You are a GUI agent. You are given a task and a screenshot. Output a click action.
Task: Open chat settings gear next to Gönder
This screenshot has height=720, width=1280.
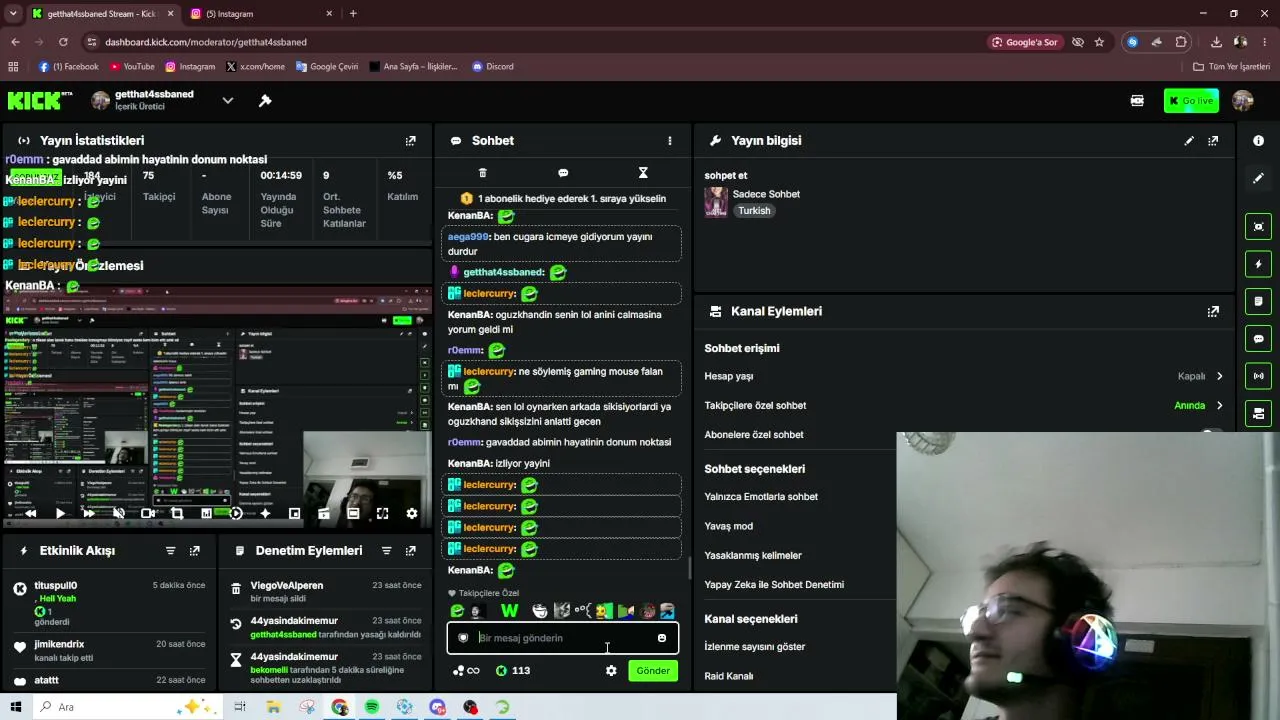click(611, 671)
